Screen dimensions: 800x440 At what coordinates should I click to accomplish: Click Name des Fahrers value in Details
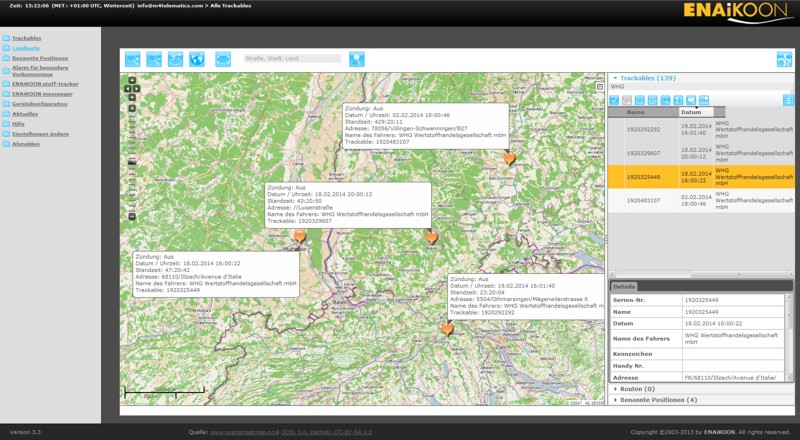(732, 339)
